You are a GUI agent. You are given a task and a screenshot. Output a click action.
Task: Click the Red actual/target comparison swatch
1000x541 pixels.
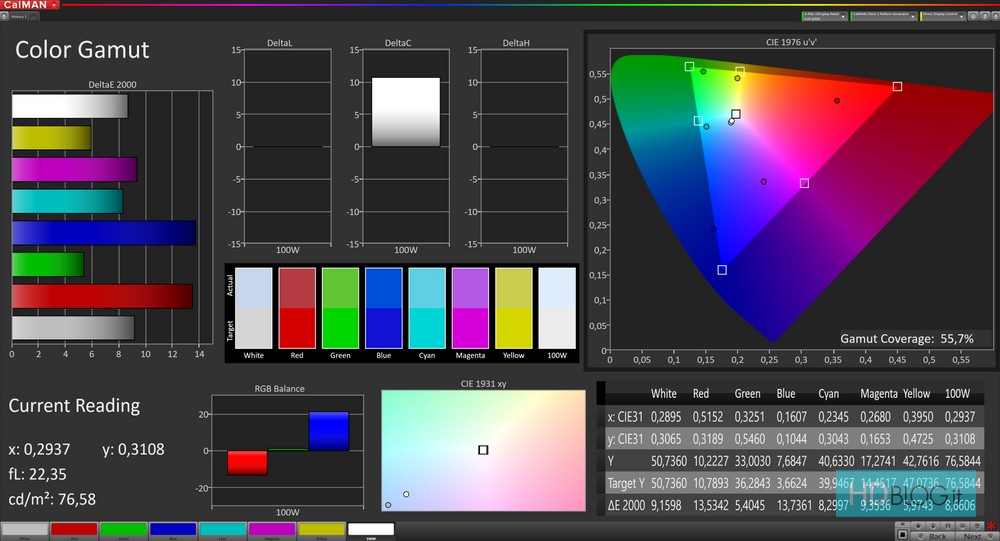coord(297,308)
